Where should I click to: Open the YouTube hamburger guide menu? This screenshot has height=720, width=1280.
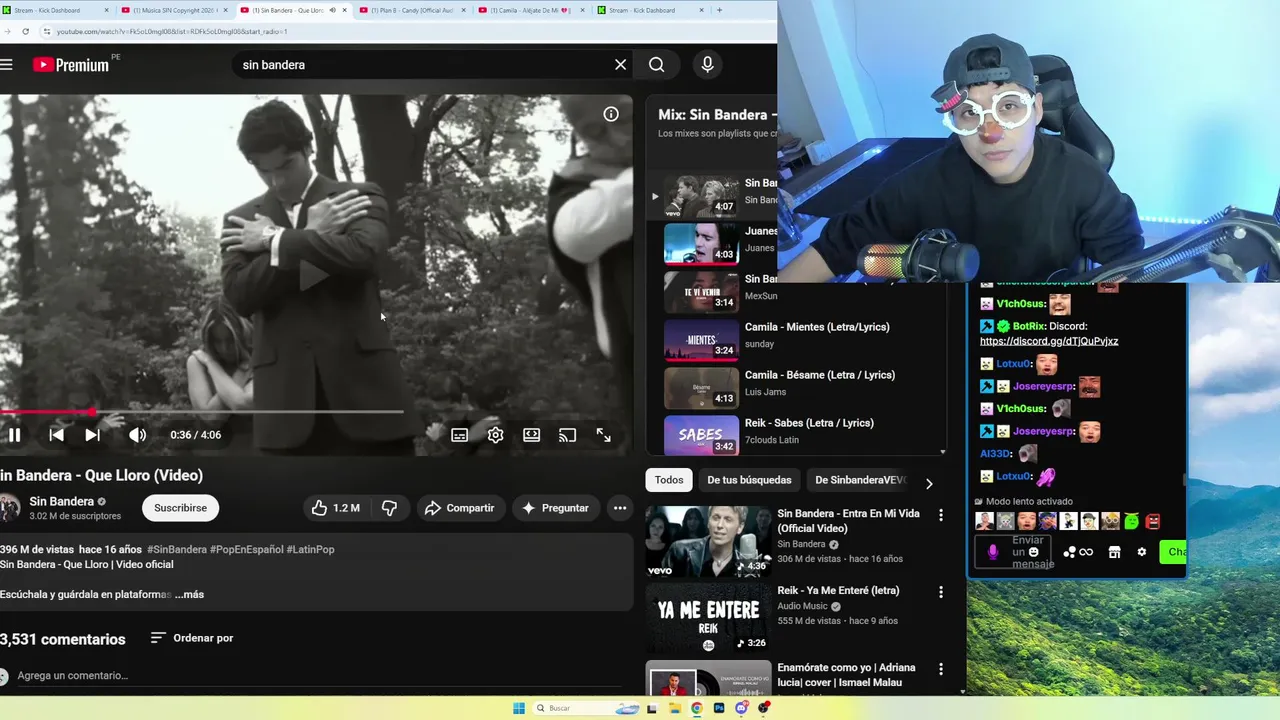click(6, 65)
